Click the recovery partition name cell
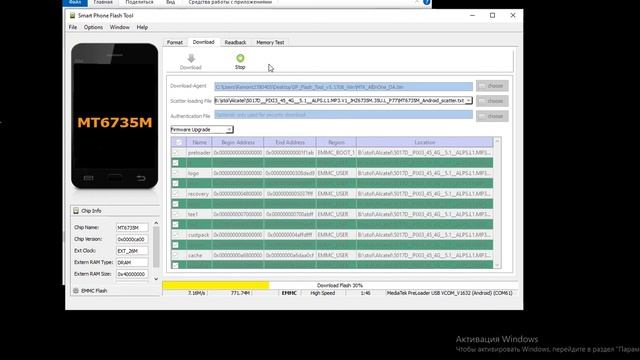Screen dimensions: 640x360 tap(199, 193)
